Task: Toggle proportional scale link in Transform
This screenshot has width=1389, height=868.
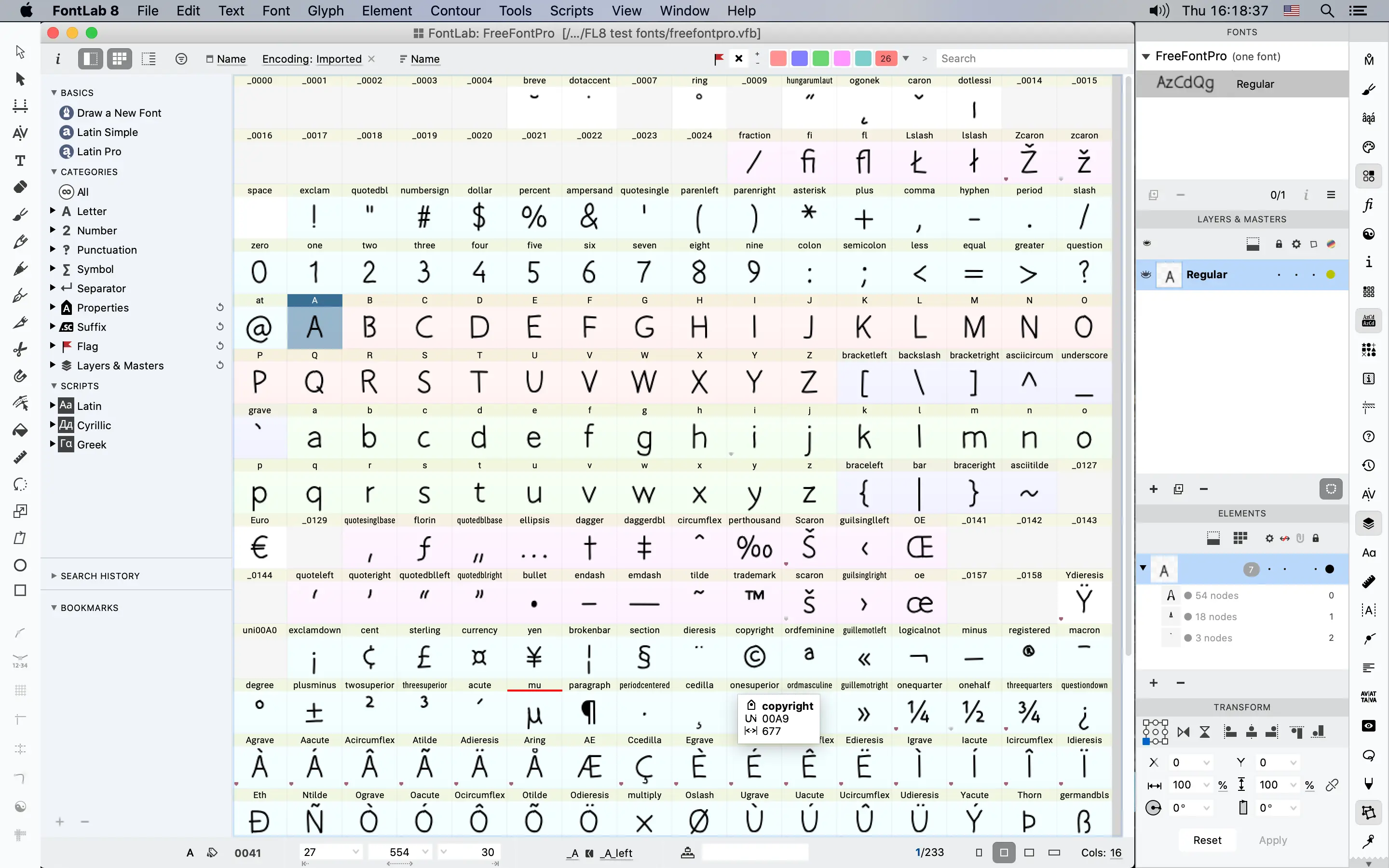Action: click(x=1332, y=785)
